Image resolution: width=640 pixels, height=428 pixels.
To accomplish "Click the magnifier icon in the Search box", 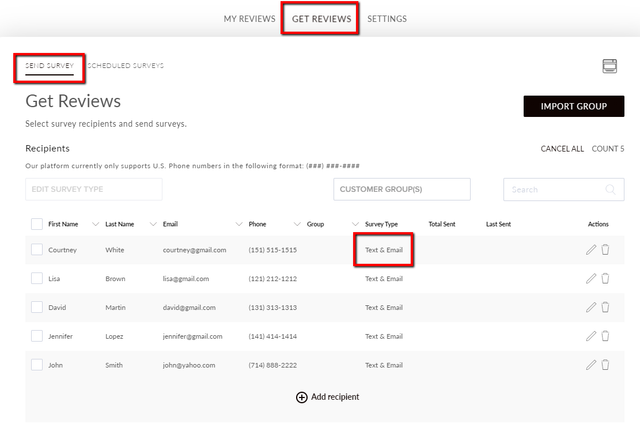I will tap(611, 189).
